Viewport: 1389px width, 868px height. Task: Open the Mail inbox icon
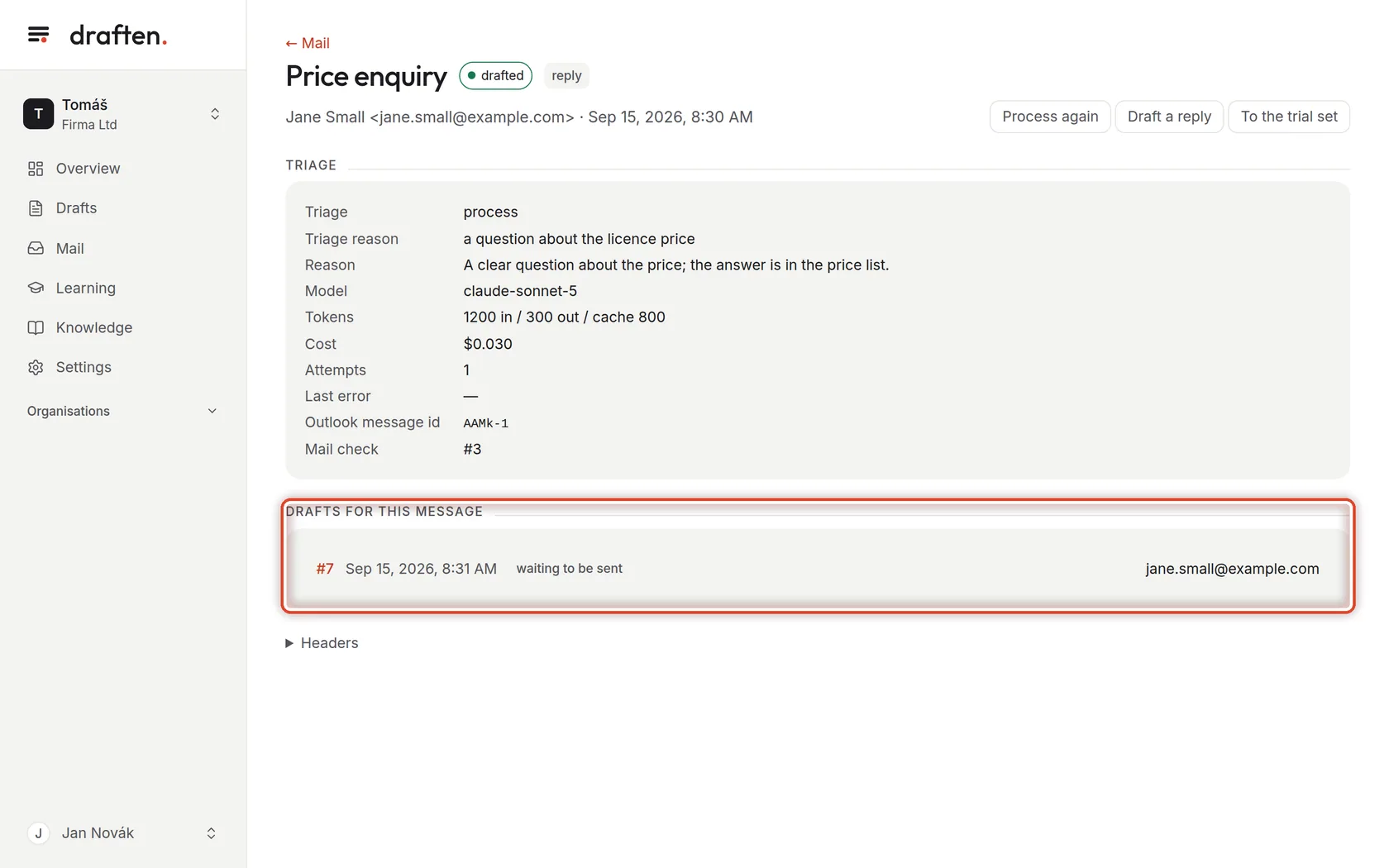36,248
